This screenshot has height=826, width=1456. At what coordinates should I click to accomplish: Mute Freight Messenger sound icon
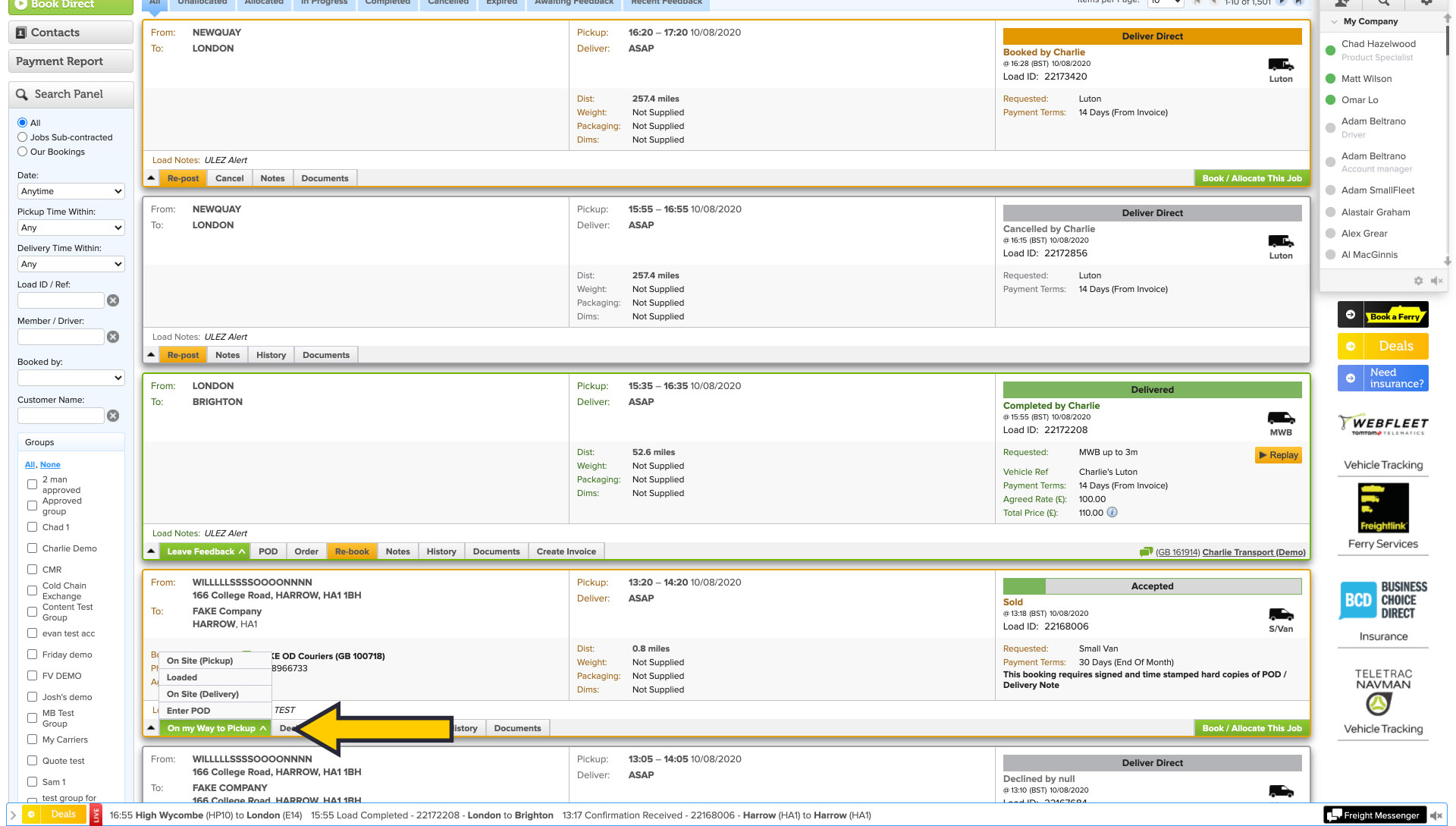1436,815
